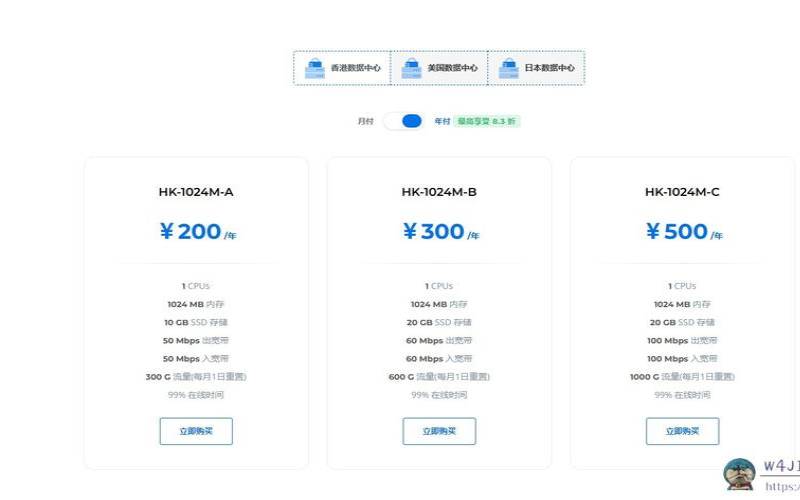Click 立即购买 for HK-1024M-C plan

coord(683,431)
